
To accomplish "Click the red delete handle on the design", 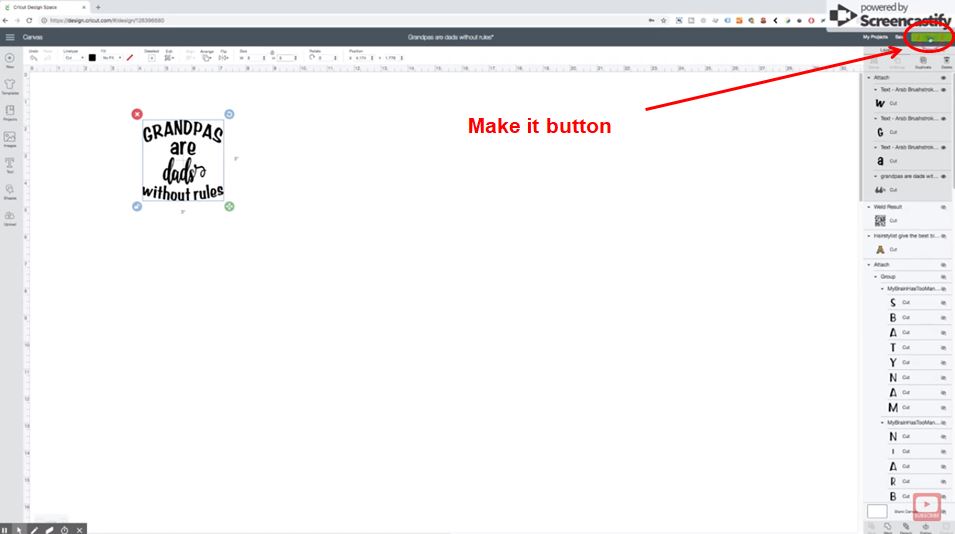I will (x=137, y=114).
